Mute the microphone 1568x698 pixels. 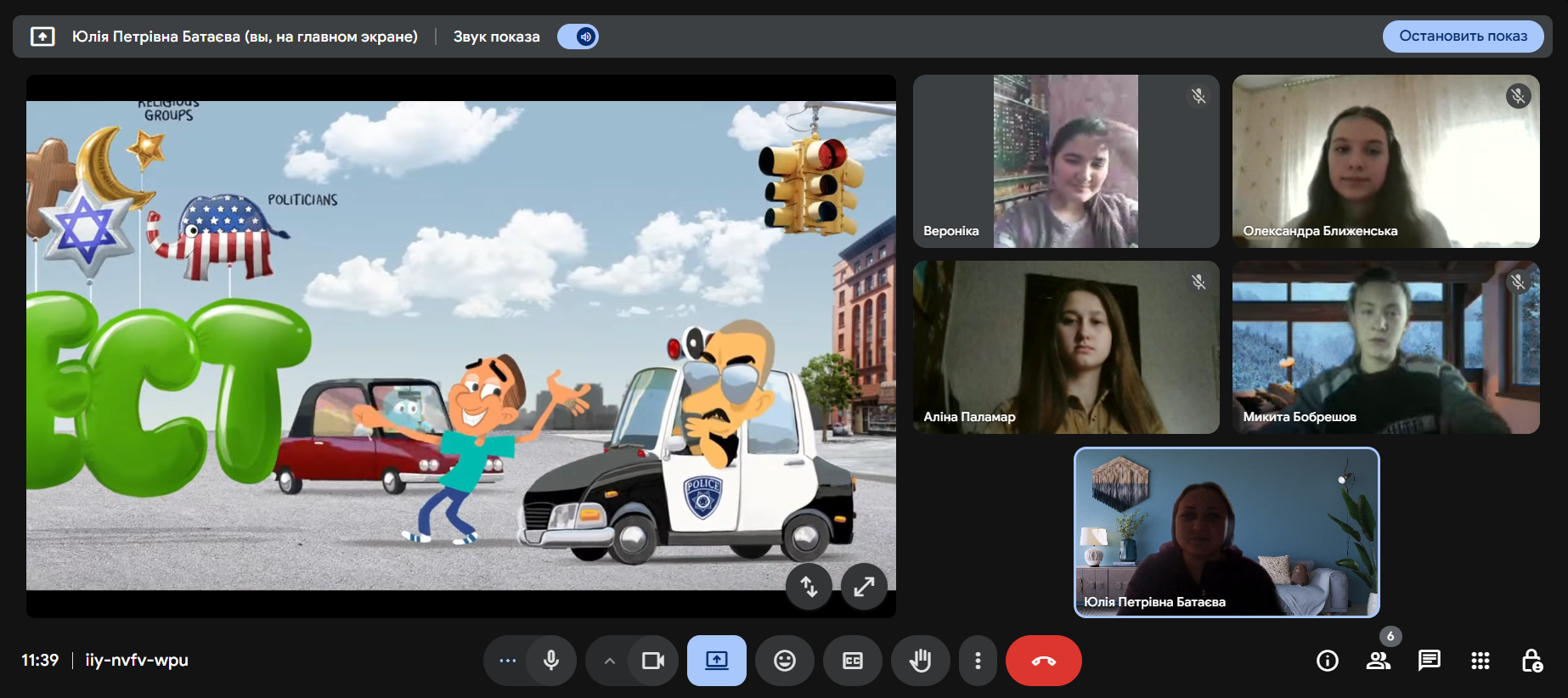click(551, 661)
